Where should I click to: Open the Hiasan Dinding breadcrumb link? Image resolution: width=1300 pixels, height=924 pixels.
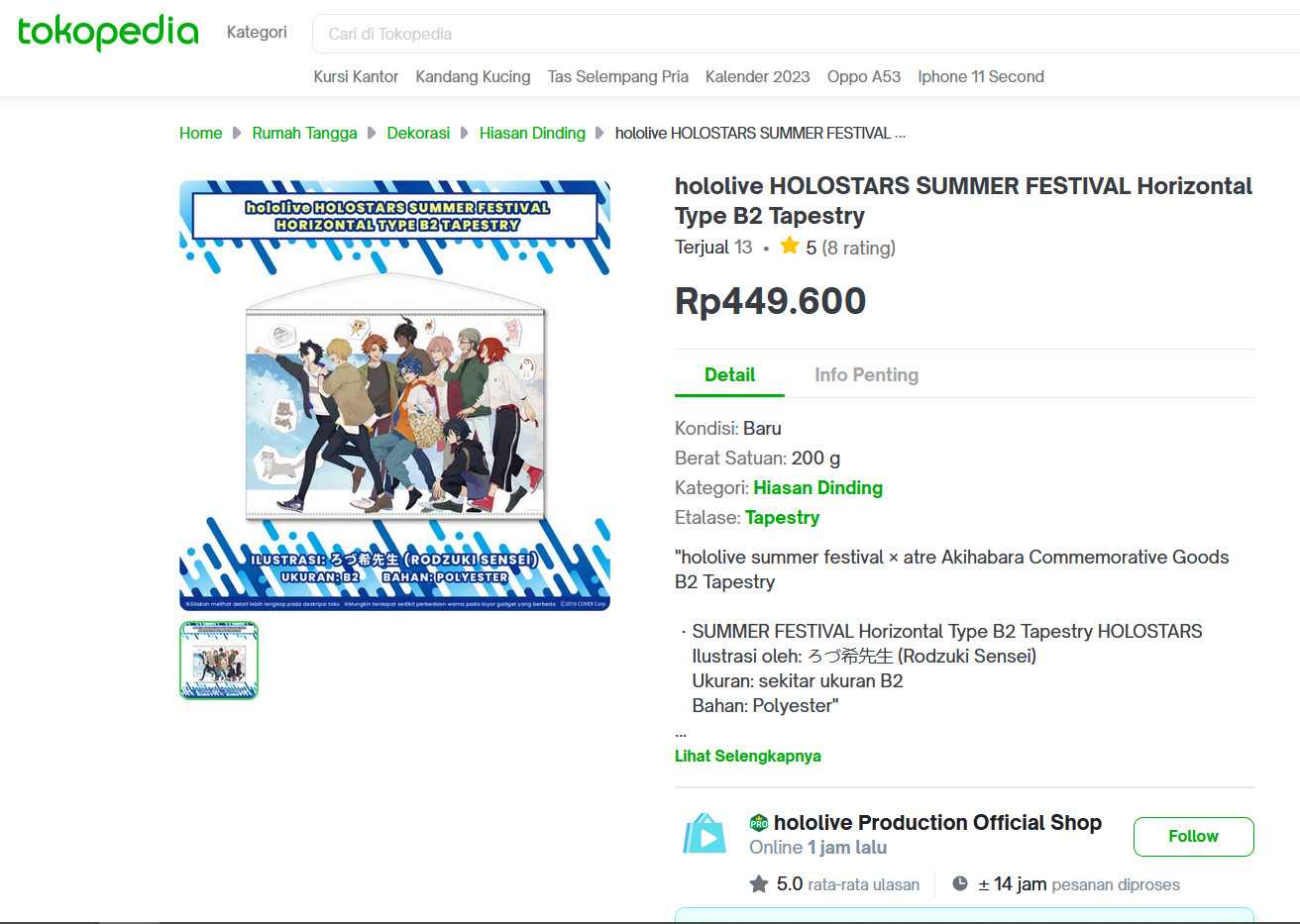(532, 133)
